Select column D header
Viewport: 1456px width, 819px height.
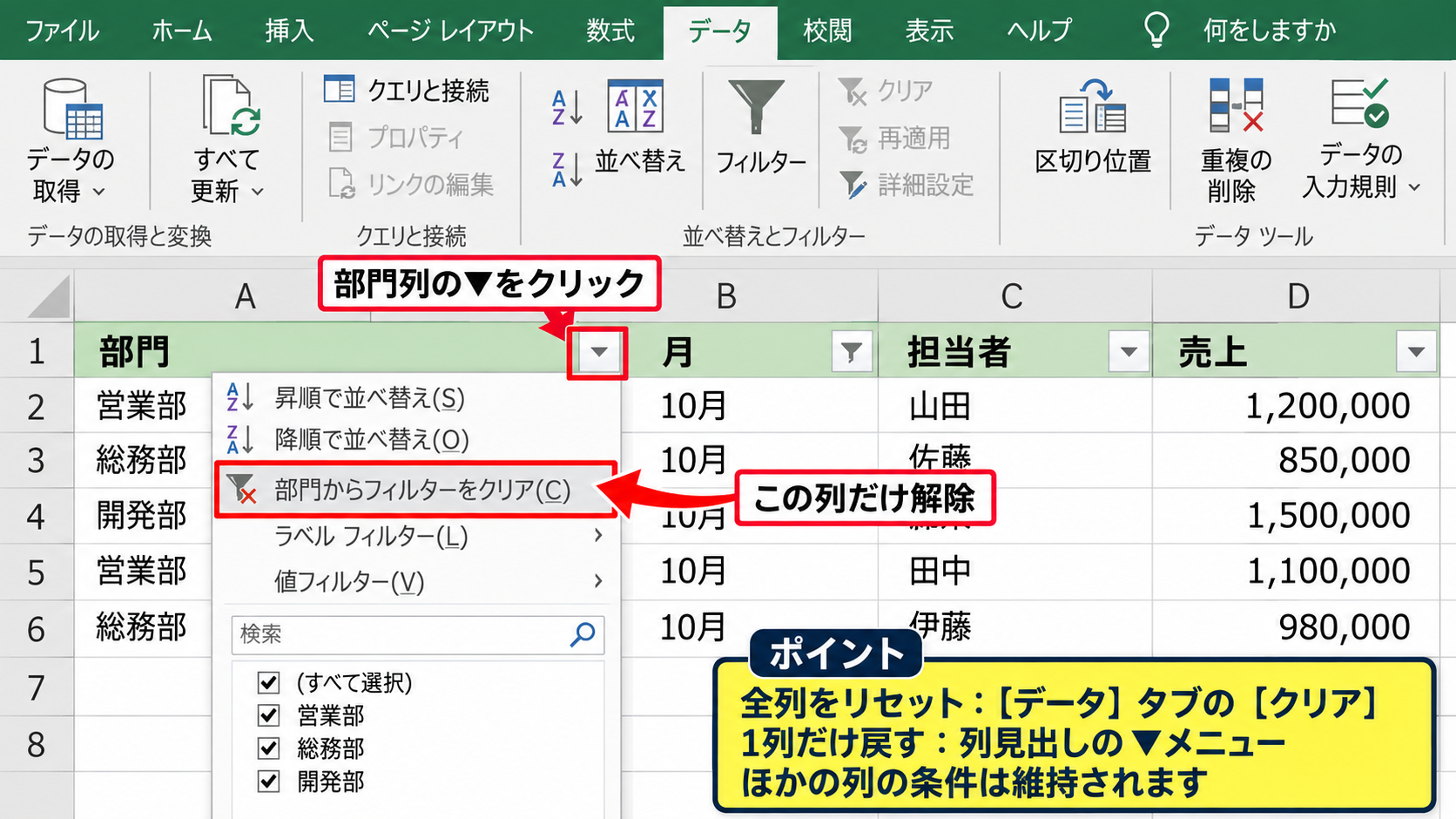(1297, 296)
